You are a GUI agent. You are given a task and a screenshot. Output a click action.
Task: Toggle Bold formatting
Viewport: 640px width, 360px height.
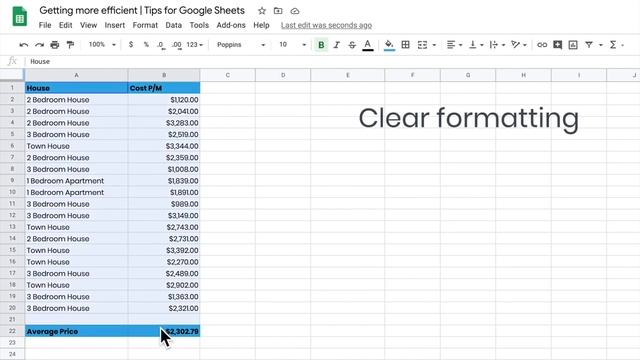tap(321, 45)
